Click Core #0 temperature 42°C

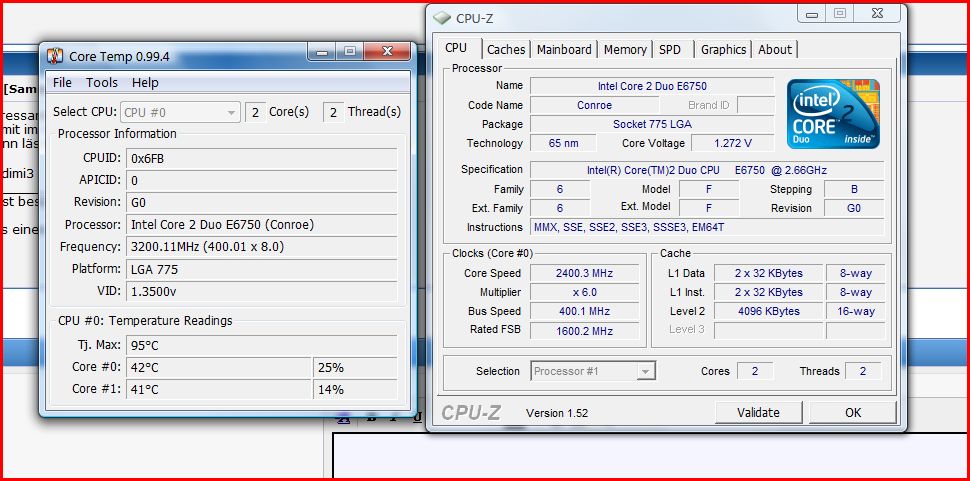pyautogui.click(x=219, y=367)
